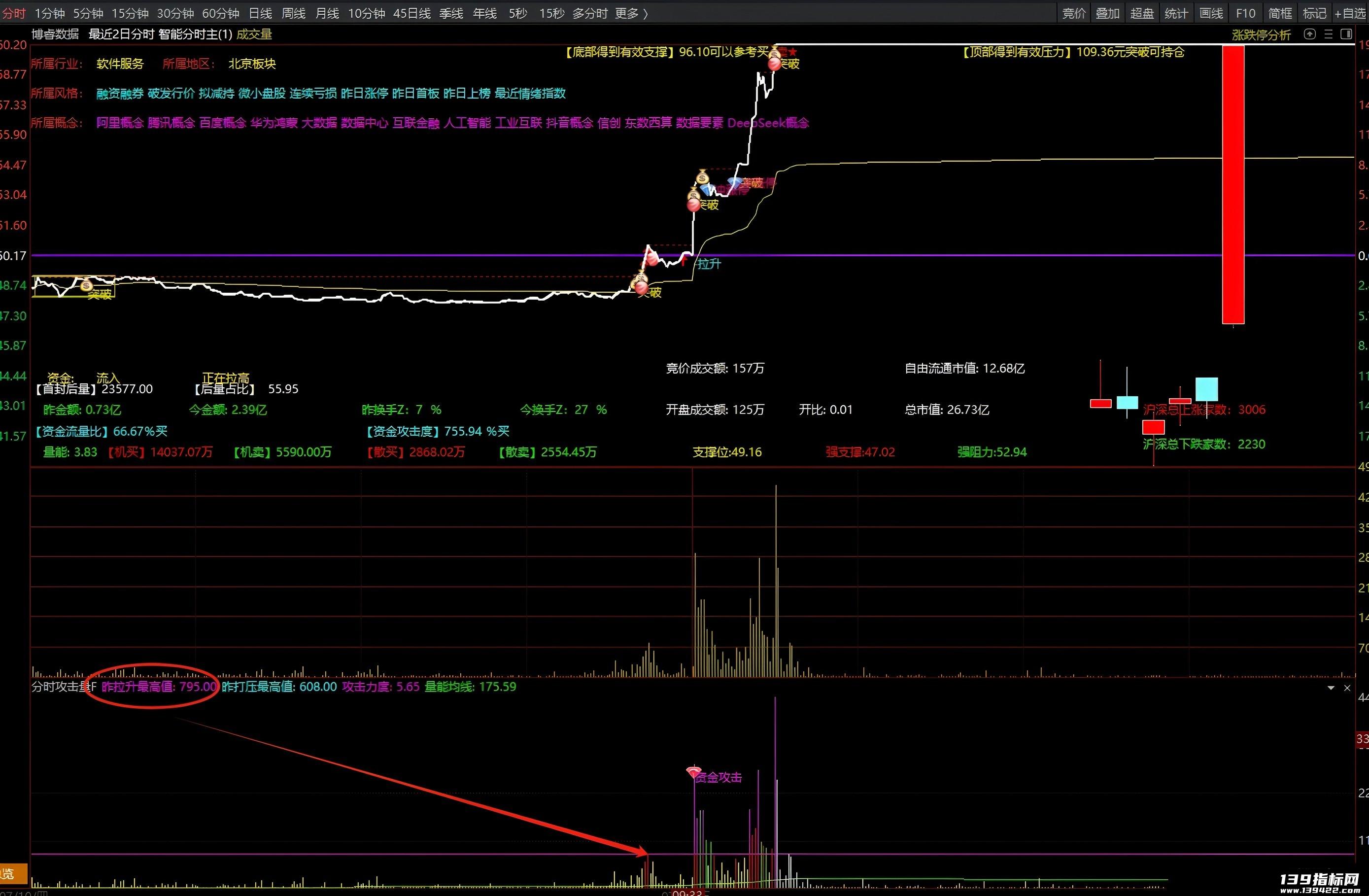Viewport: 1369px width, 896px height.
Task: Click the upload arrow icon beside 涨跌停分析
Action: [1310, 34]
